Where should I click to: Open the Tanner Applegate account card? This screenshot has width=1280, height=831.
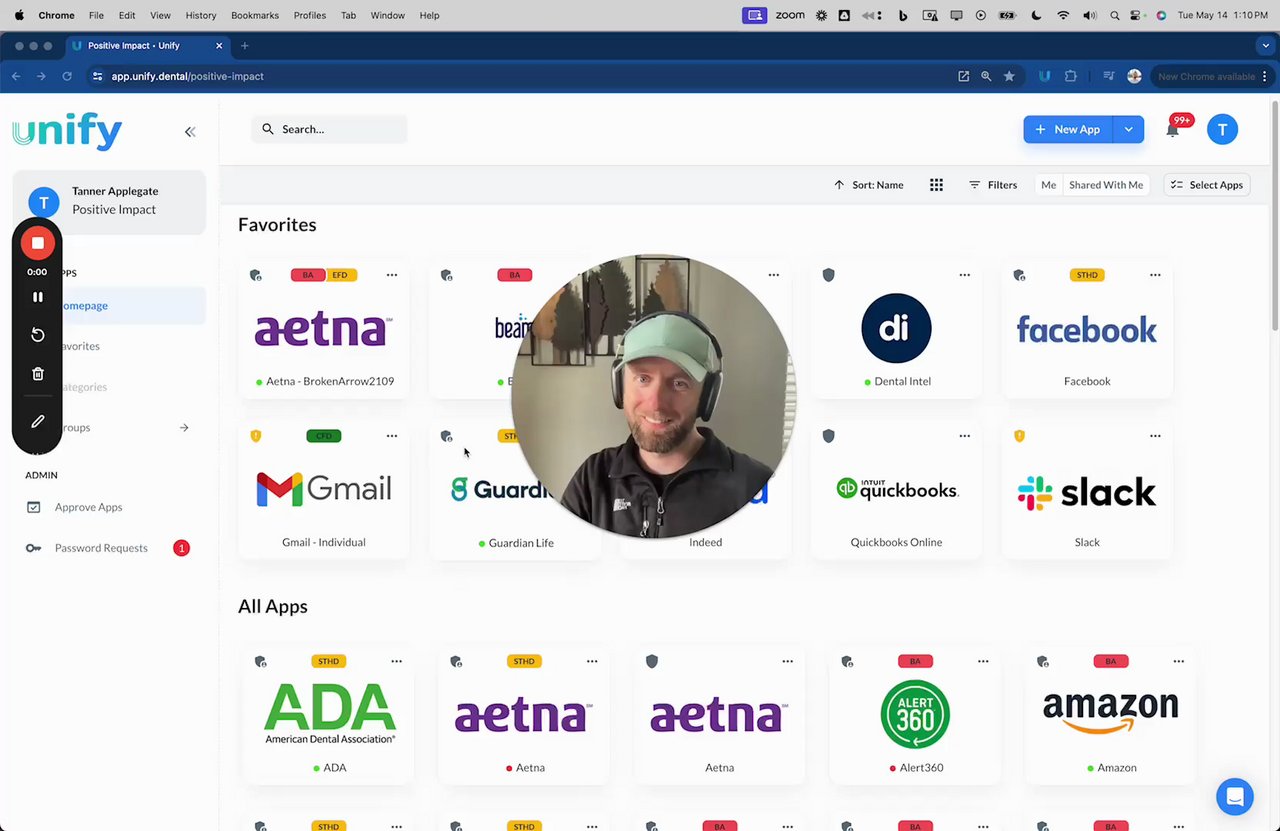(110, 201)
